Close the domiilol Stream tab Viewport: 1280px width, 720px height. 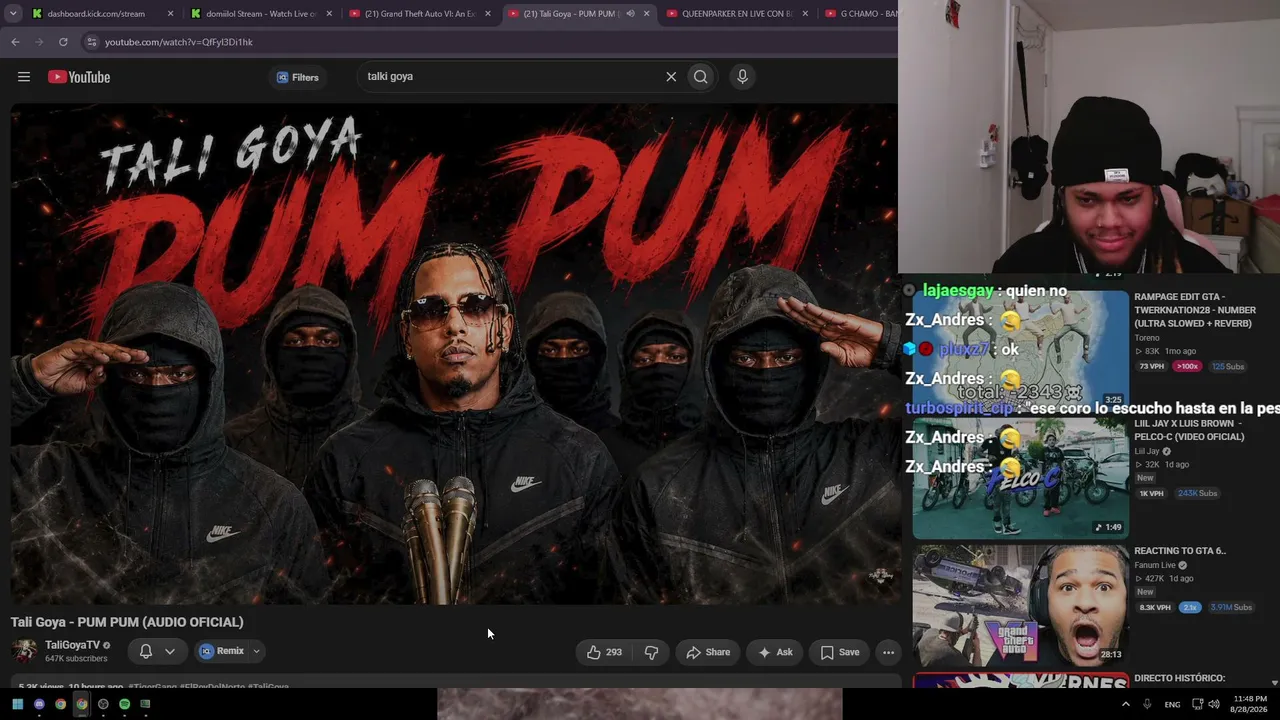[x=329, y=14]
